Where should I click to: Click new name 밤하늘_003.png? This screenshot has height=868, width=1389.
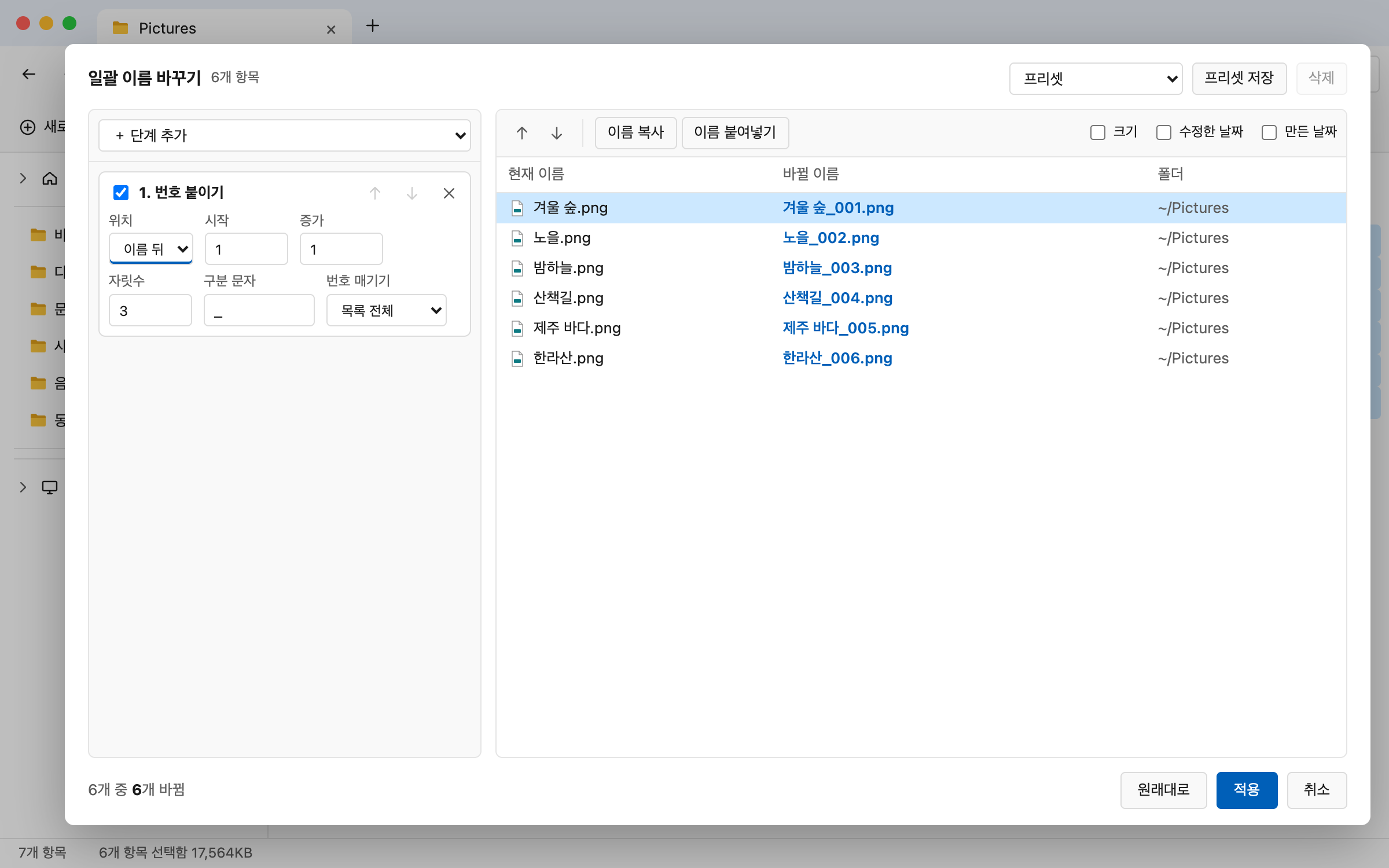(837, 269)
